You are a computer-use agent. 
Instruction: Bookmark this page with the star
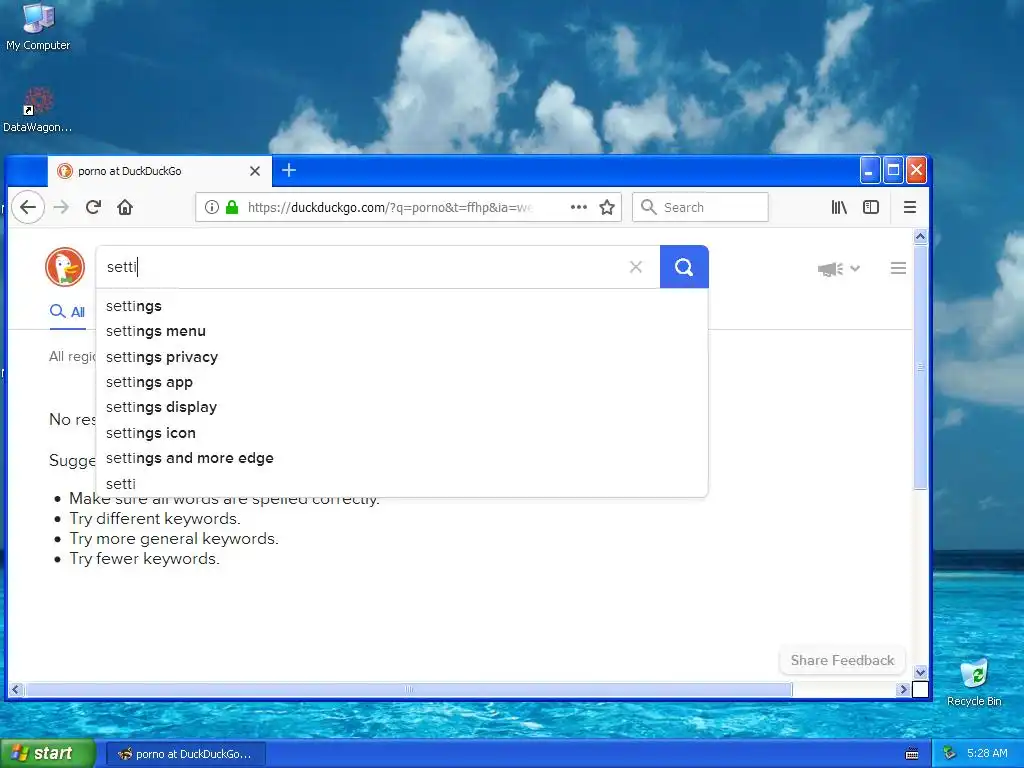coord(607,208)
